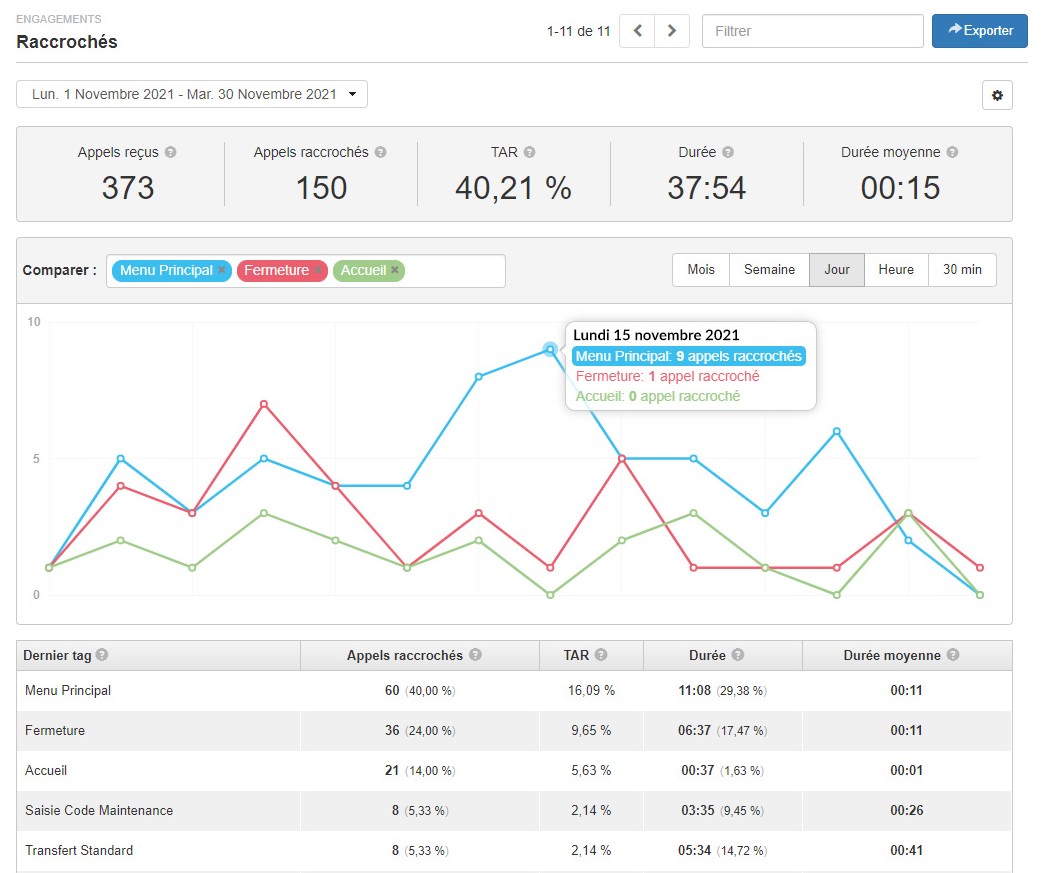
Task: Click help icon next to Appels reçus
Action: 171,153
